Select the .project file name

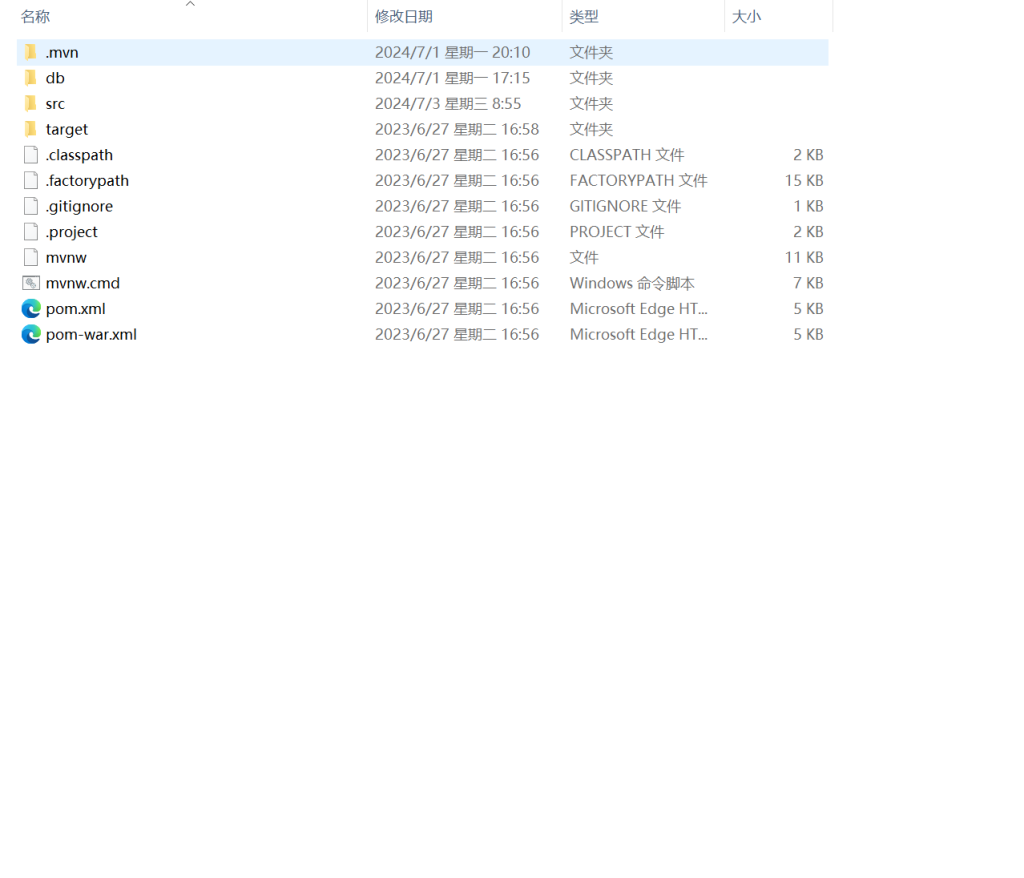tap(72, 232)
